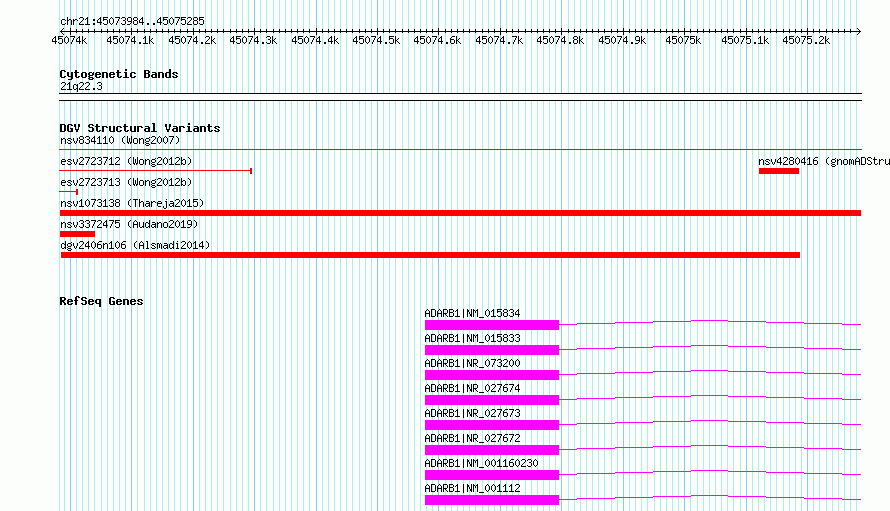The image size is (890, 511).
Task: Click the Cytogenetic Bands track title
Action: click(x=119, y=74)
